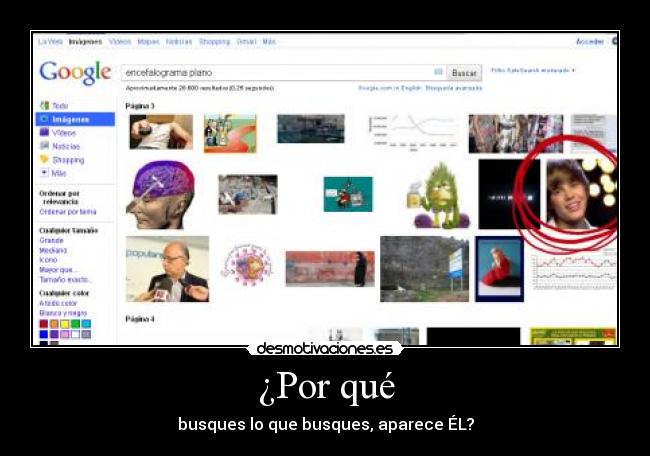Select Cualquier tamaño size option
The height and width of the screenshot is (456, 650).
pos(68,230)
